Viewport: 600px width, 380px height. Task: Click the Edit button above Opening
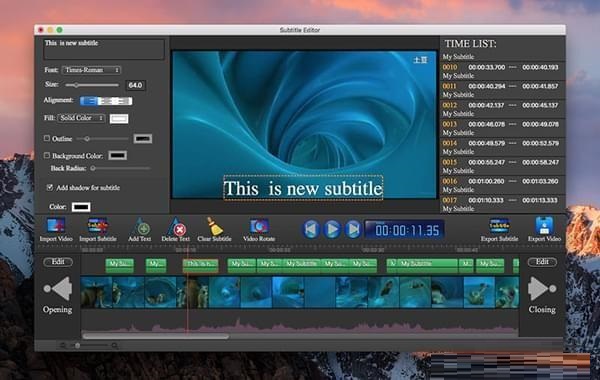58,262
